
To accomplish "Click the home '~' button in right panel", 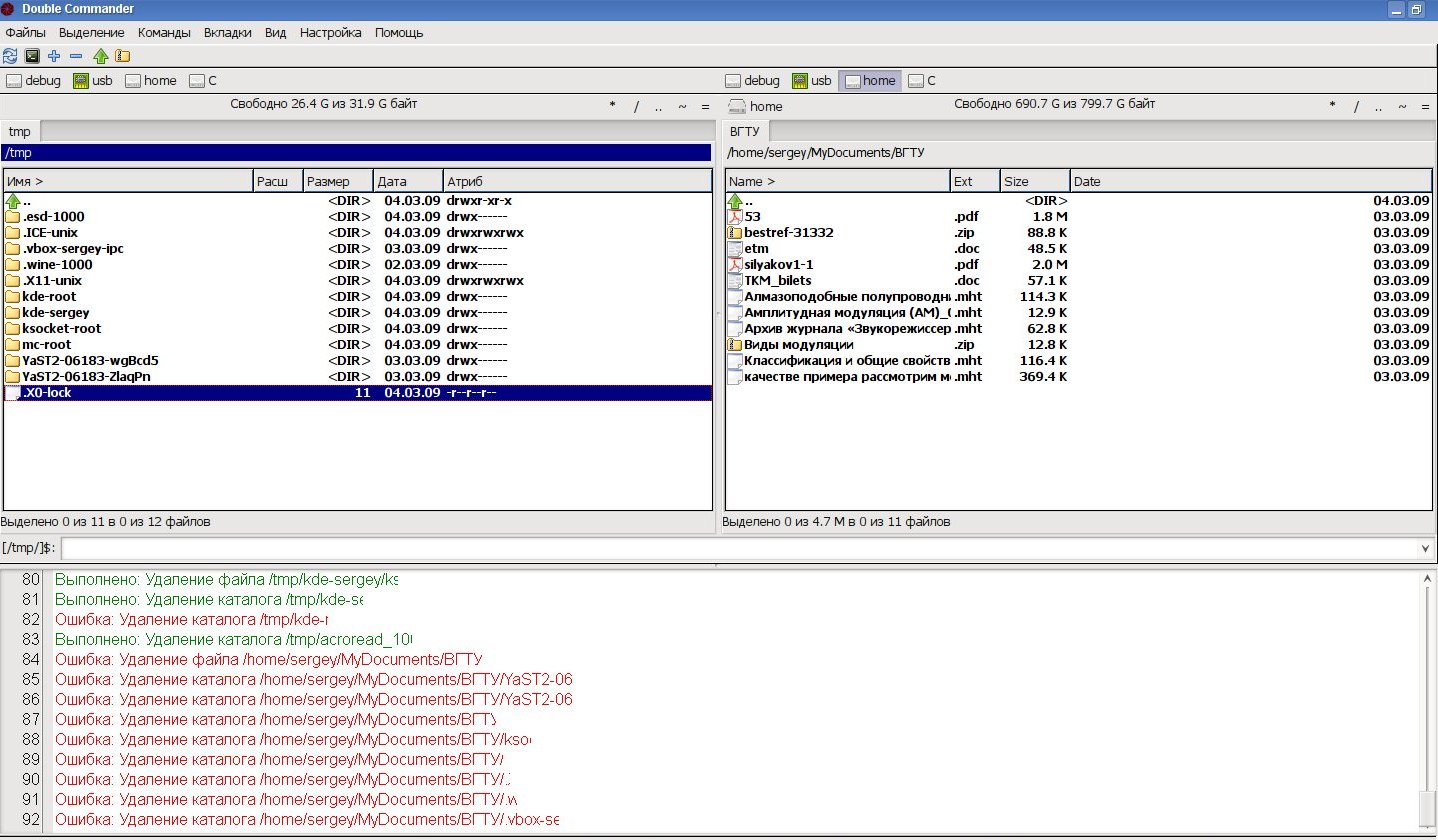I will click(x=1402, y=107).
